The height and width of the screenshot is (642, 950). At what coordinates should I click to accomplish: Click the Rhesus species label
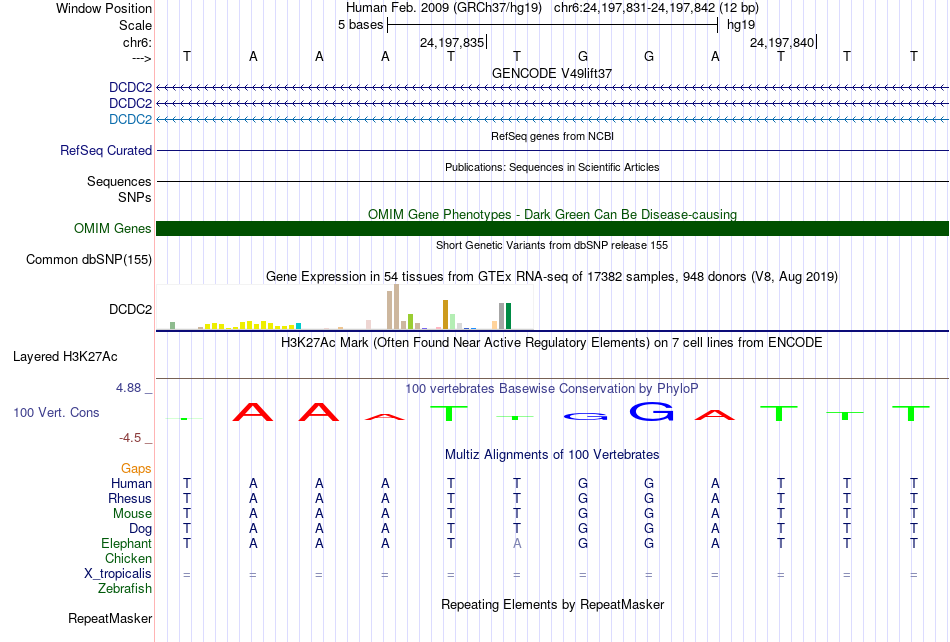click(130, 498)
